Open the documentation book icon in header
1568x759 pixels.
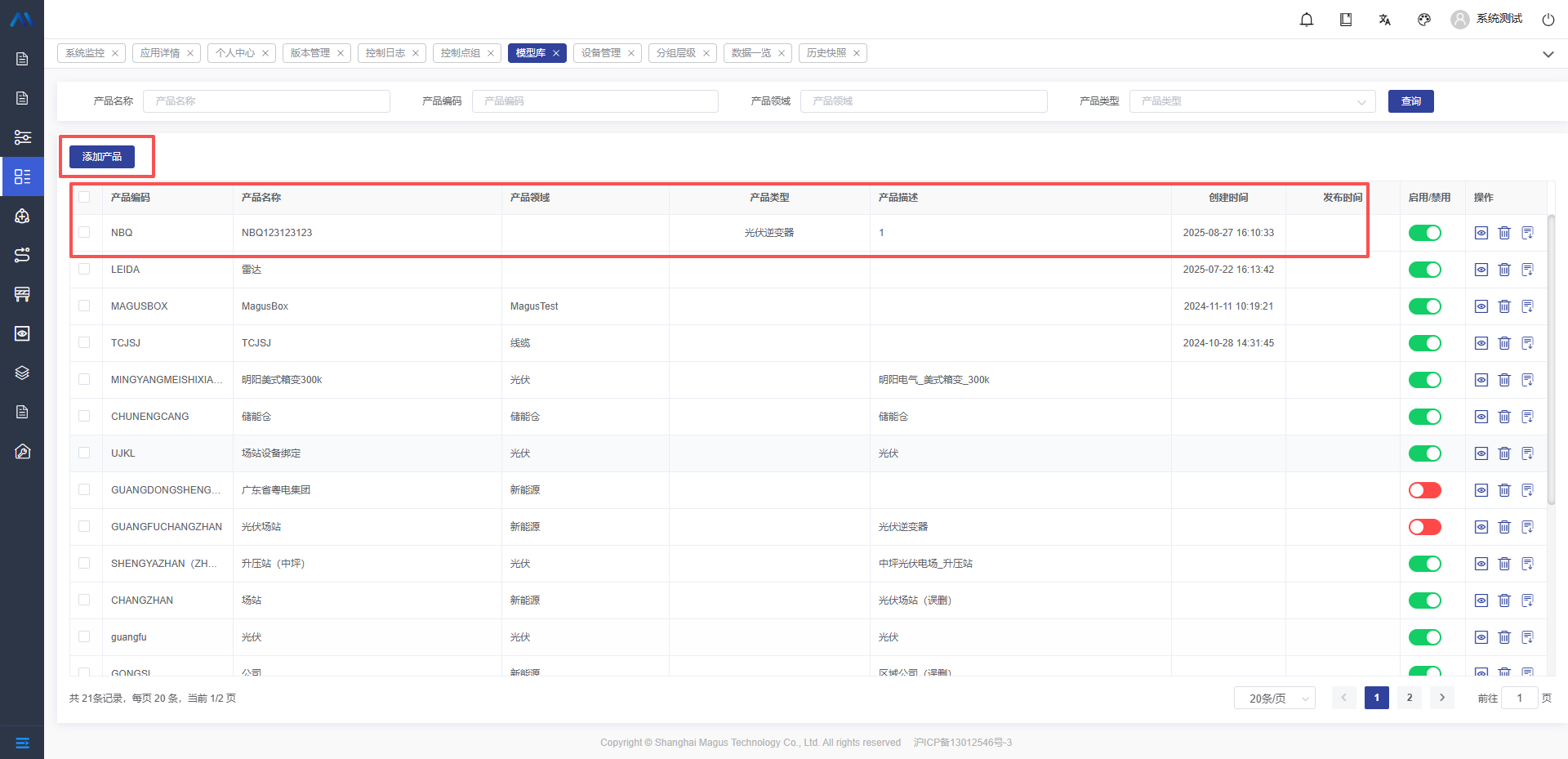[1346, 20]
